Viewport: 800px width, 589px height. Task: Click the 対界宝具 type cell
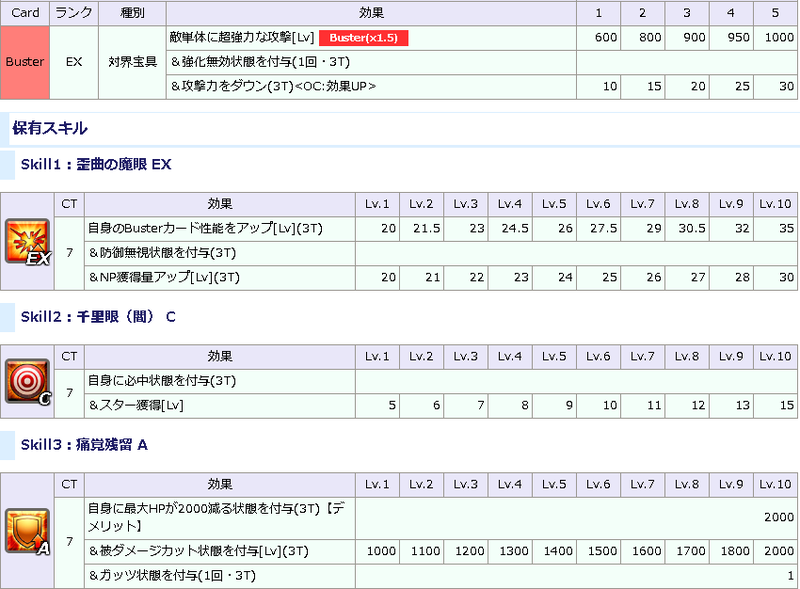[x=132, y=62]
